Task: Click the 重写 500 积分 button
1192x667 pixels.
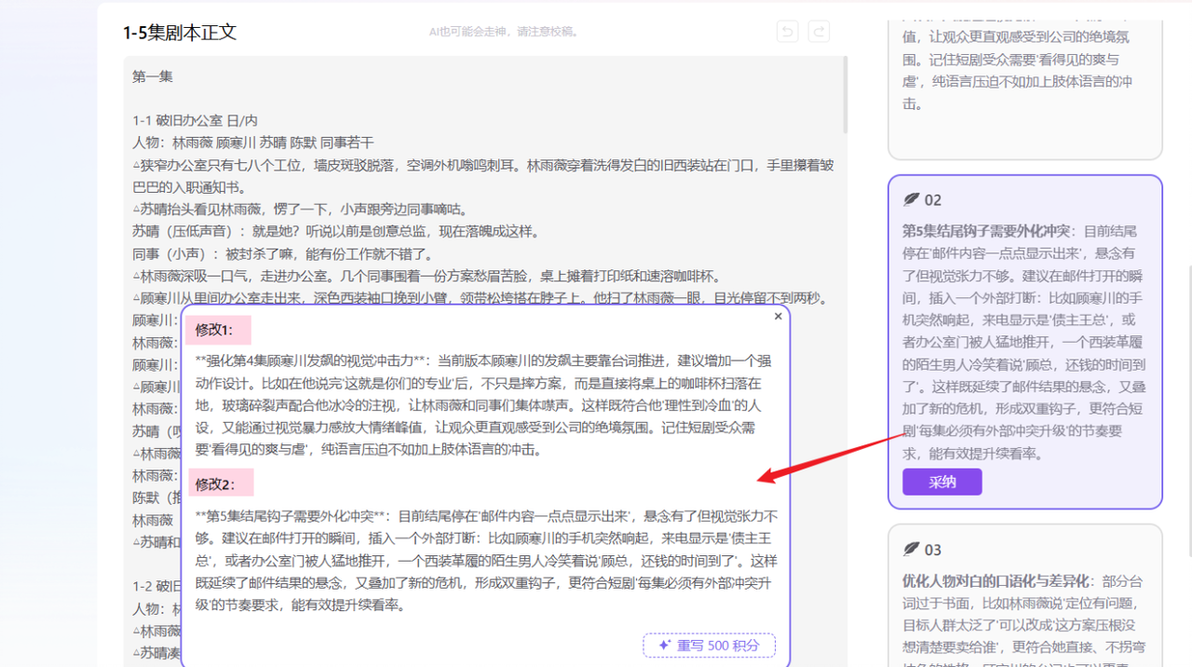Action: click(709, 645)
